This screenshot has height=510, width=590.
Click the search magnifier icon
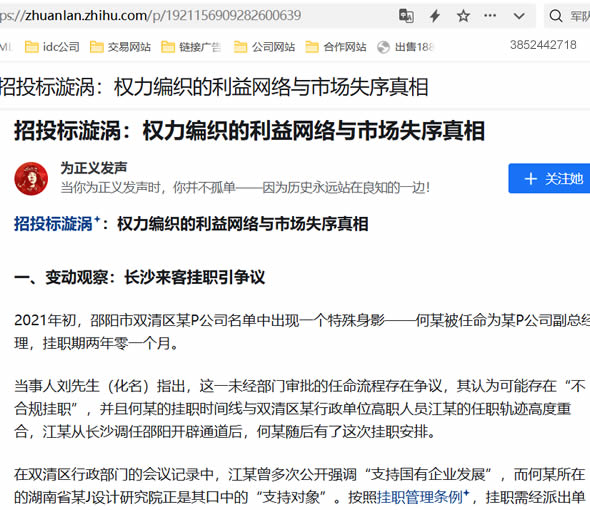click(556, 16)
